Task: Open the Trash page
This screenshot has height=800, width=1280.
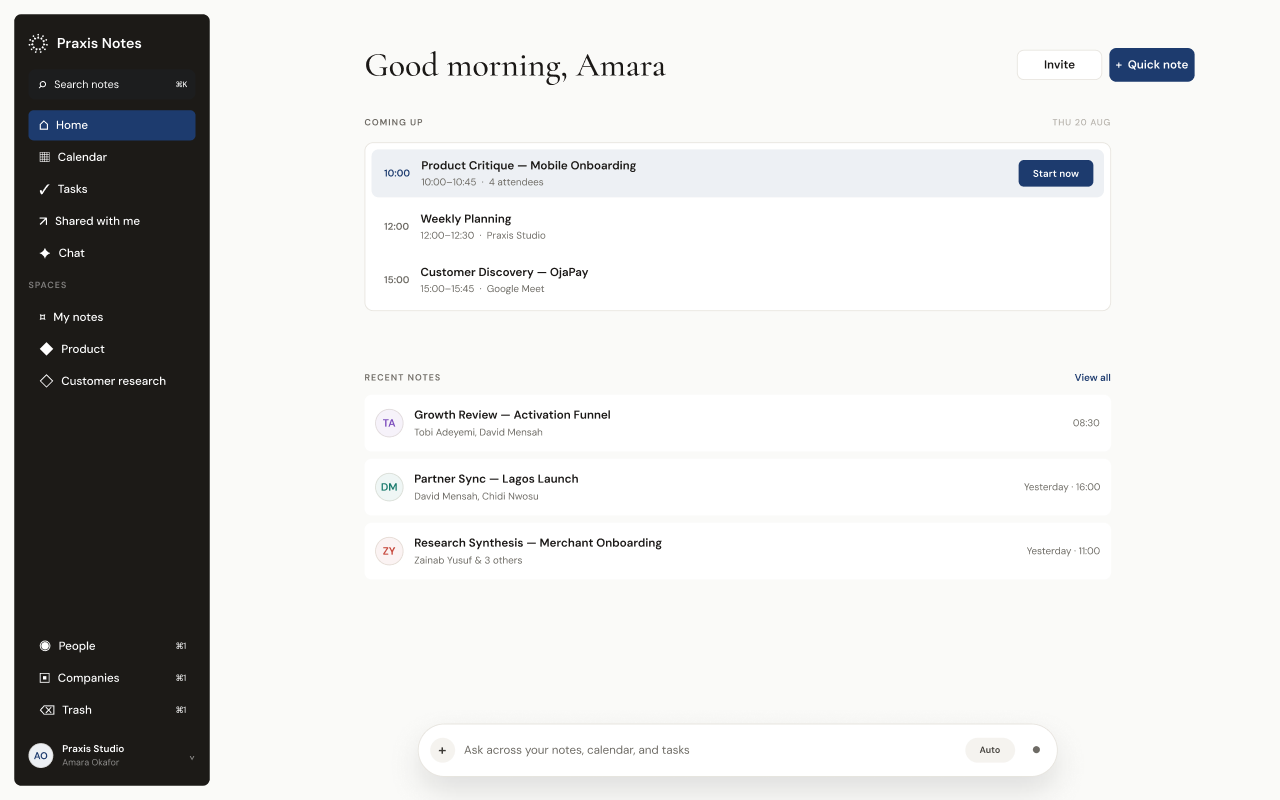Action: [x=112, y=710]
